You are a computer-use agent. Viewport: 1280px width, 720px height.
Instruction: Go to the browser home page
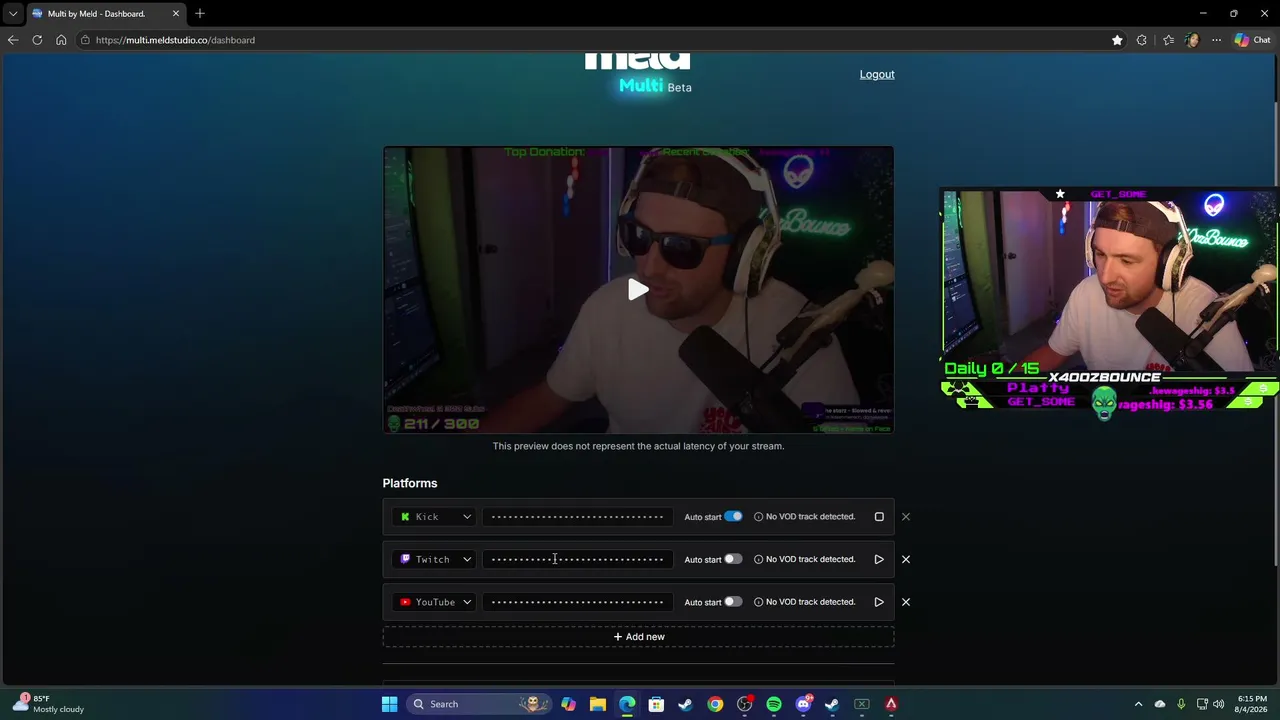pos(61,40)
